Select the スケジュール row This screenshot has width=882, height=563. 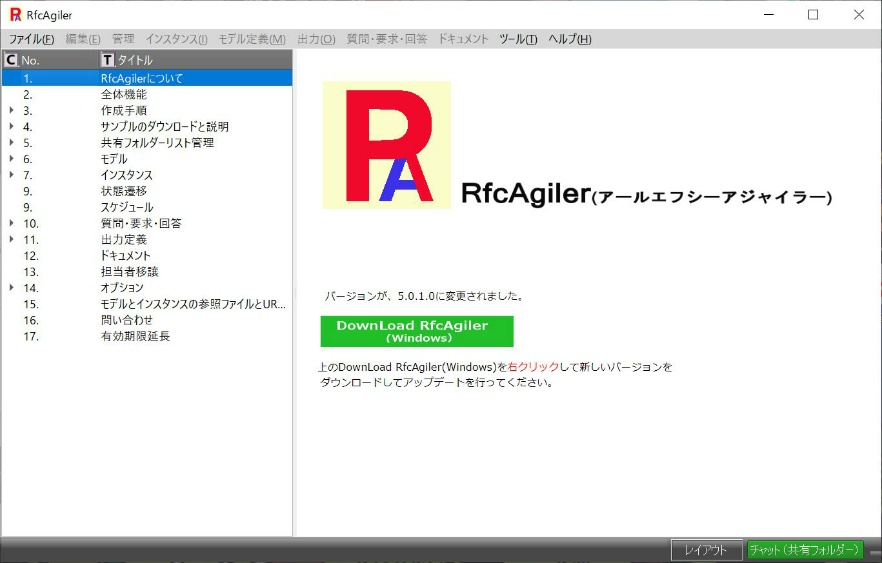(147, 207)
